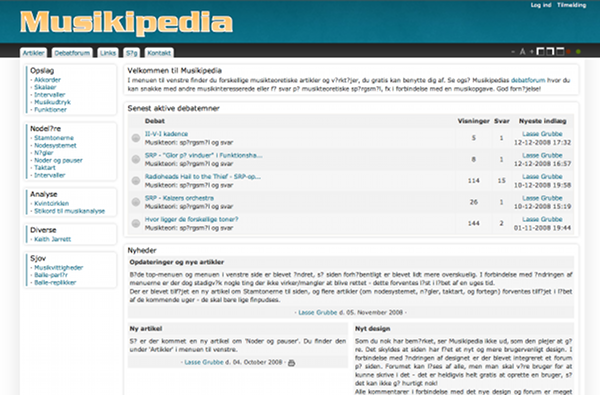This screenshot has width=600, height=395.
Task: Select the full-width layout icon
Action: pos(560,51)
